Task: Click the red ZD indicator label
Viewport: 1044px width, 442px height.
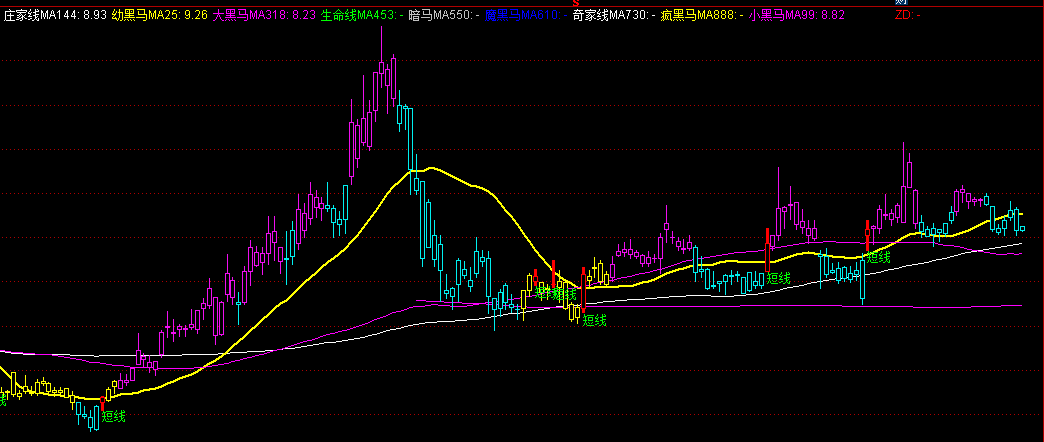Action: (906, 16)
